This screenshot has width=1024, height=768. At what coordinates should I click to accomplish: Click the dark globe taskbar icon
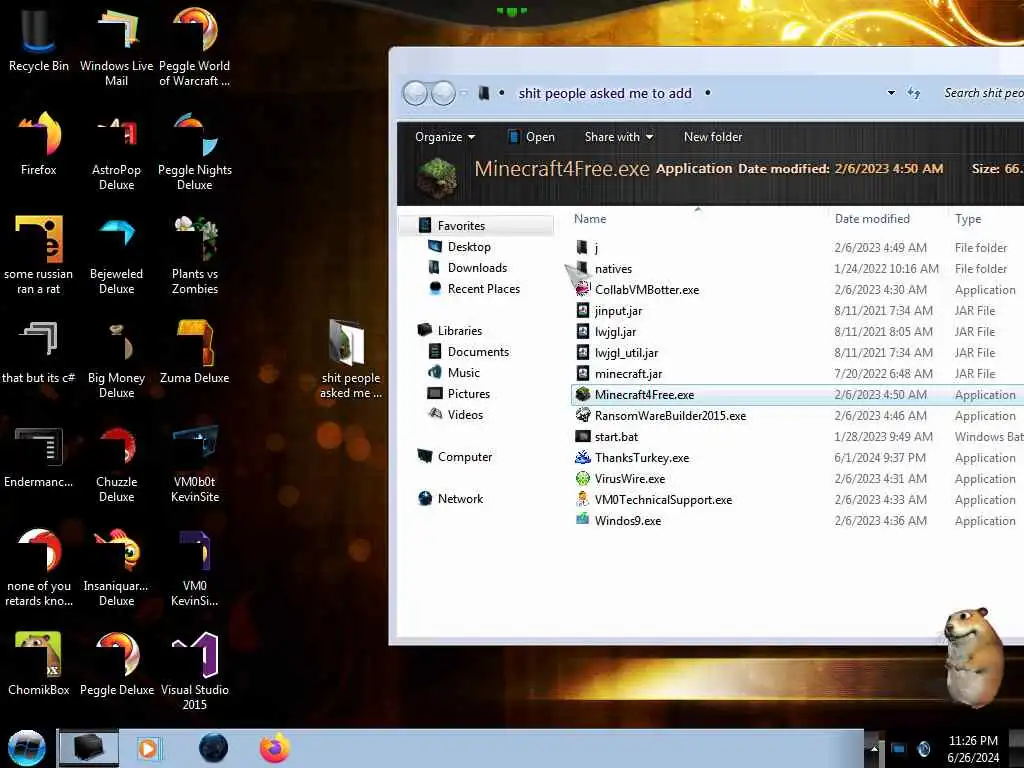(213, 748)
